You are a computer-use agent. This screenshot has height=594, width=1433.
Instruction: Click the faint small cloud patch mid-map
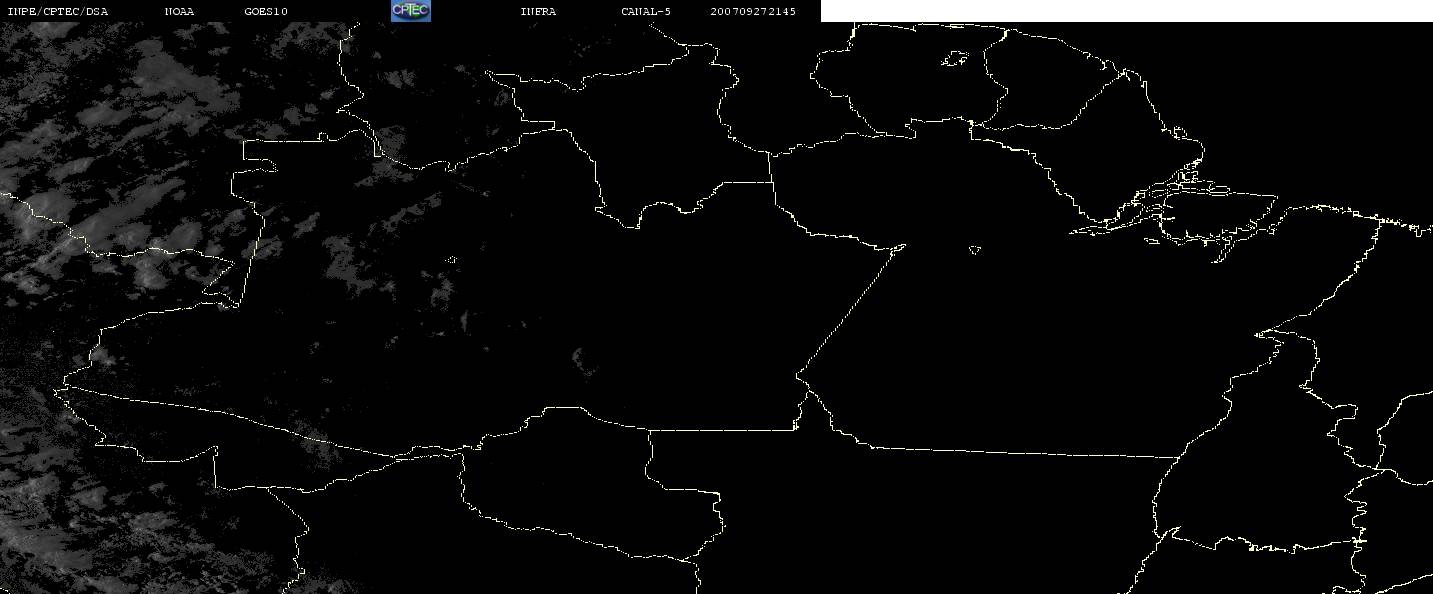(581, 360)
